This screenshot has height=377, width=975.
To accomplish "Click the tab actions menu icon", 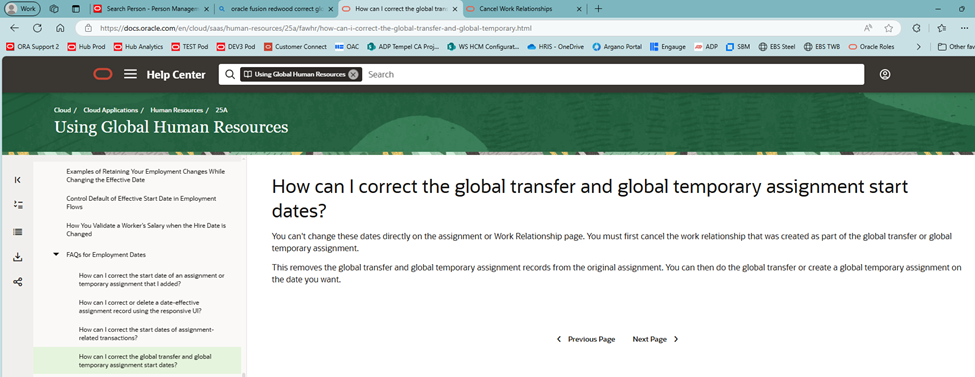I will click(76, 9).
